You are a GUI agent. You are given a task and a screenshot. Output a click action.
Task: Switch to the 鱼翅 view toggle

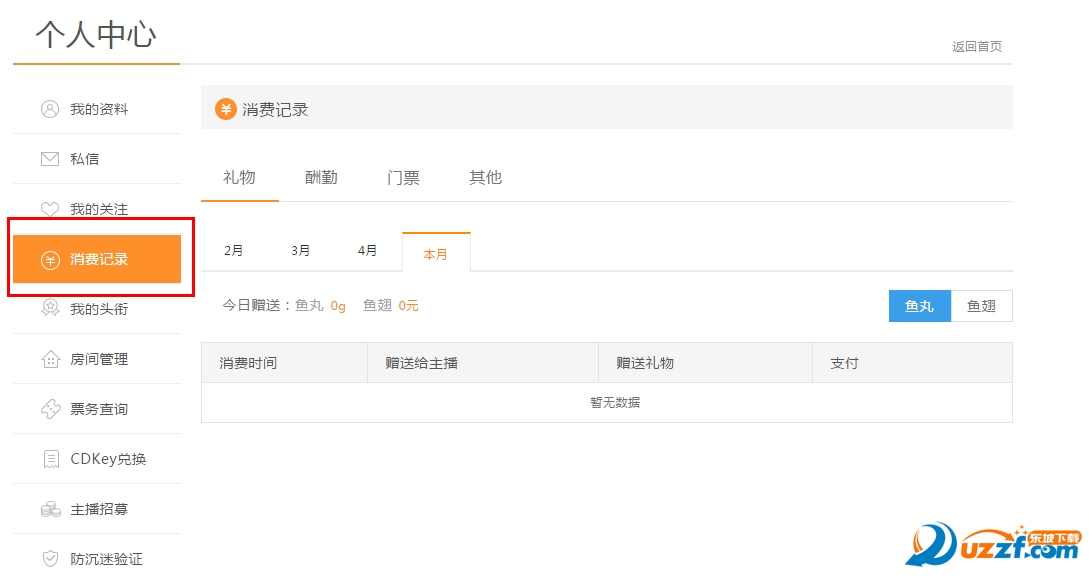981,306
